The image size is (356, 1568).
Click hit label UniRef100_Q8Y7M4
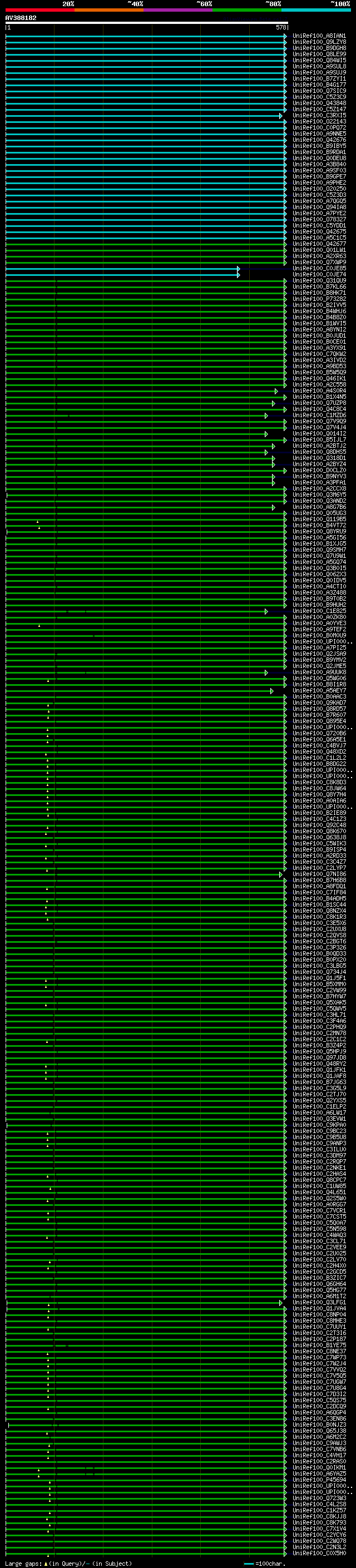point(319,794)
